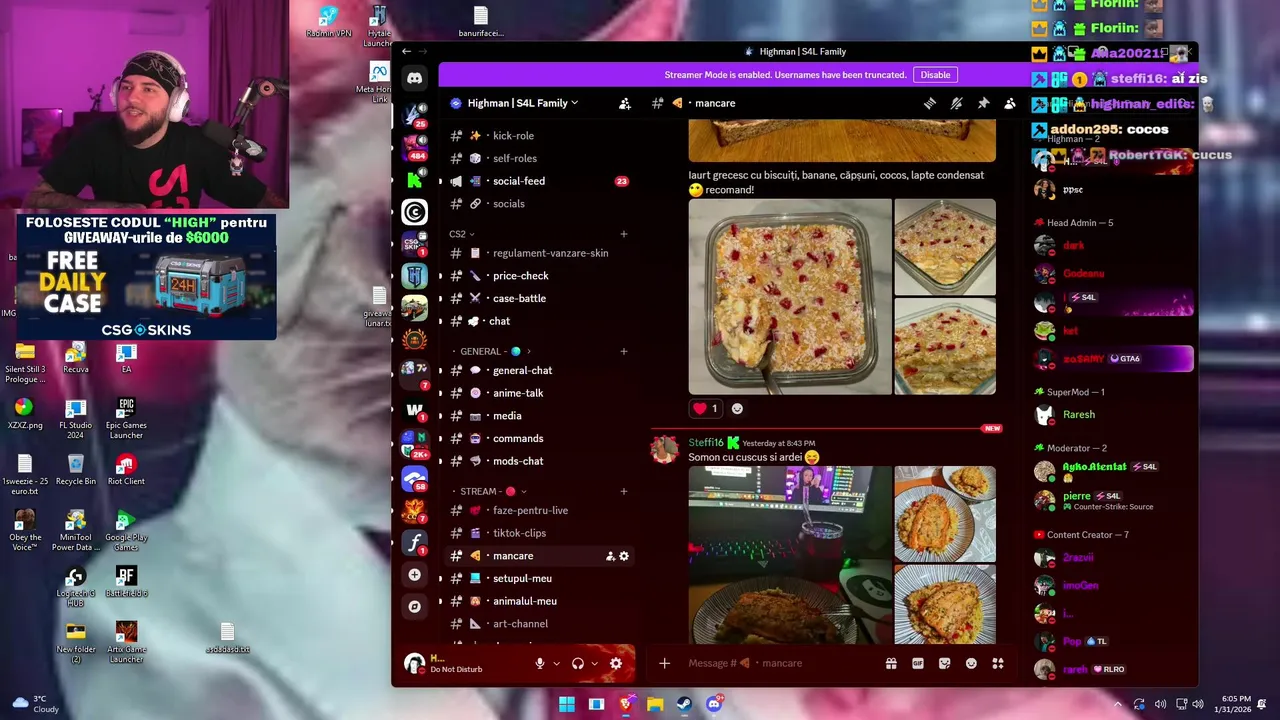Image resolution: width=1280 pixels, height=720 pixels.
Task: Hide the member list icon
Action: click(1010, 103)
